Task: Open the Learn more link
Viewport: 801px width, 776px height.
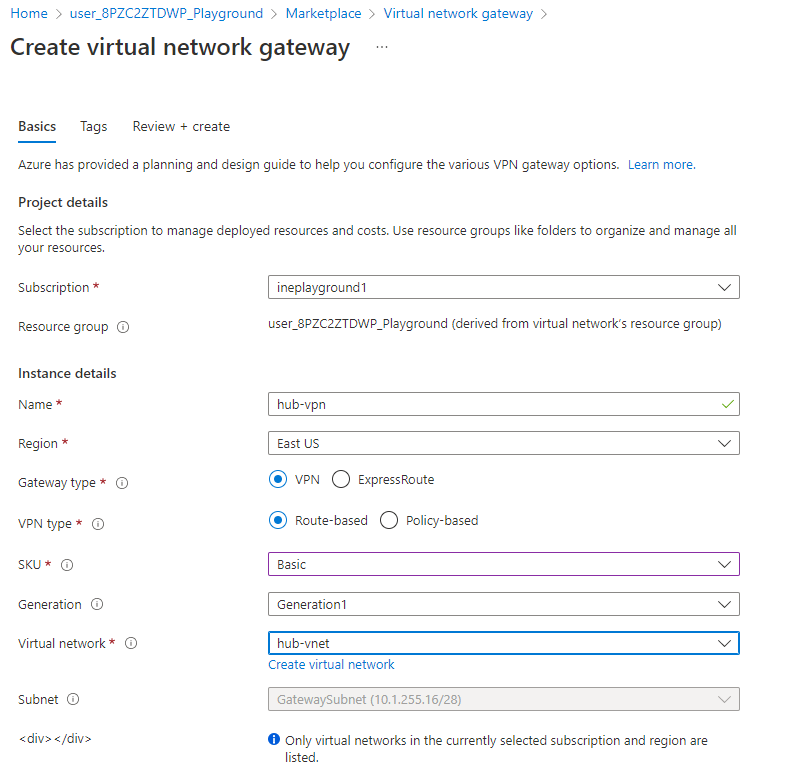Action: [661, 165]
